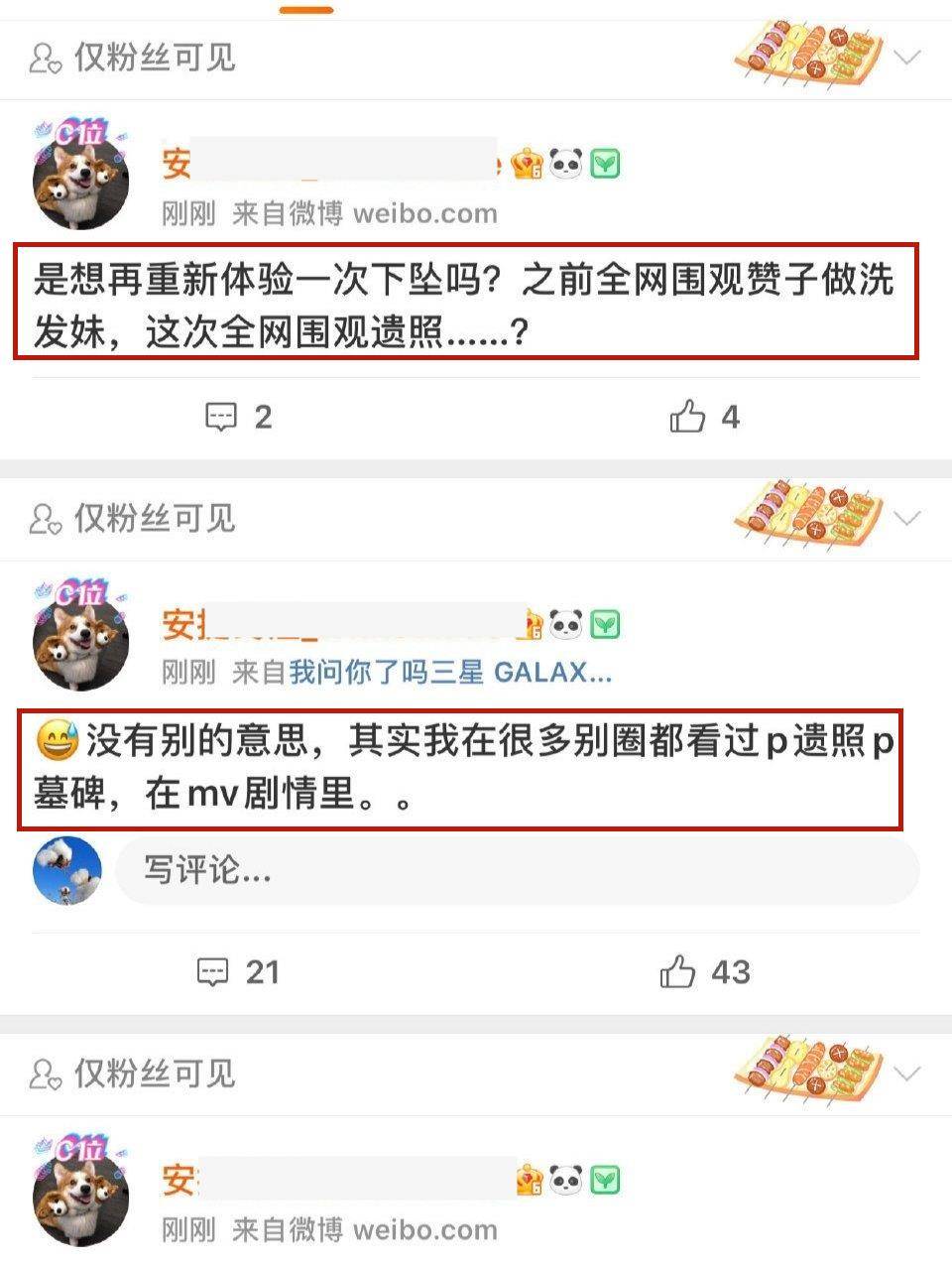Tap the corgi avatar on the first post
Screen dimensions: 952x1266
click(80, 177)
